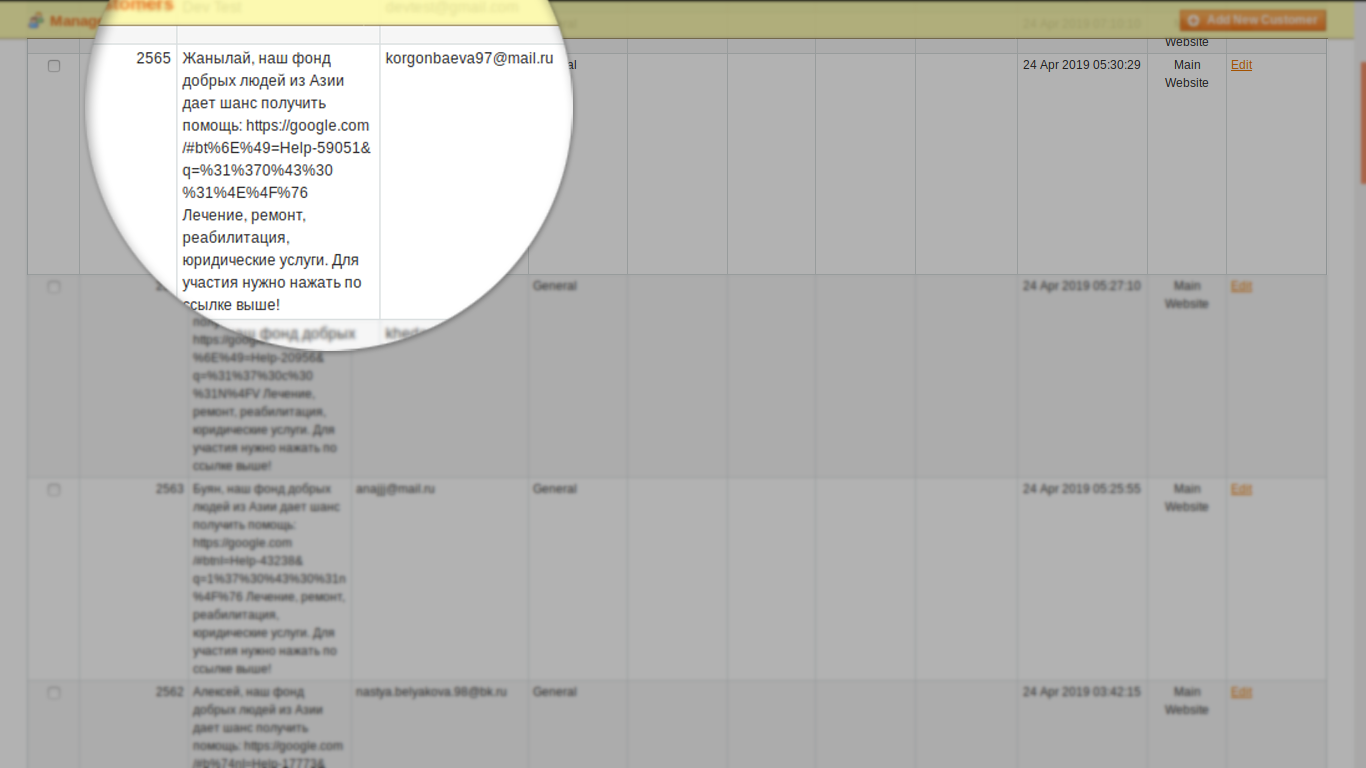Click the Manage Customers header icon
Screen dimensions: 1366x768
pos(36,20)
